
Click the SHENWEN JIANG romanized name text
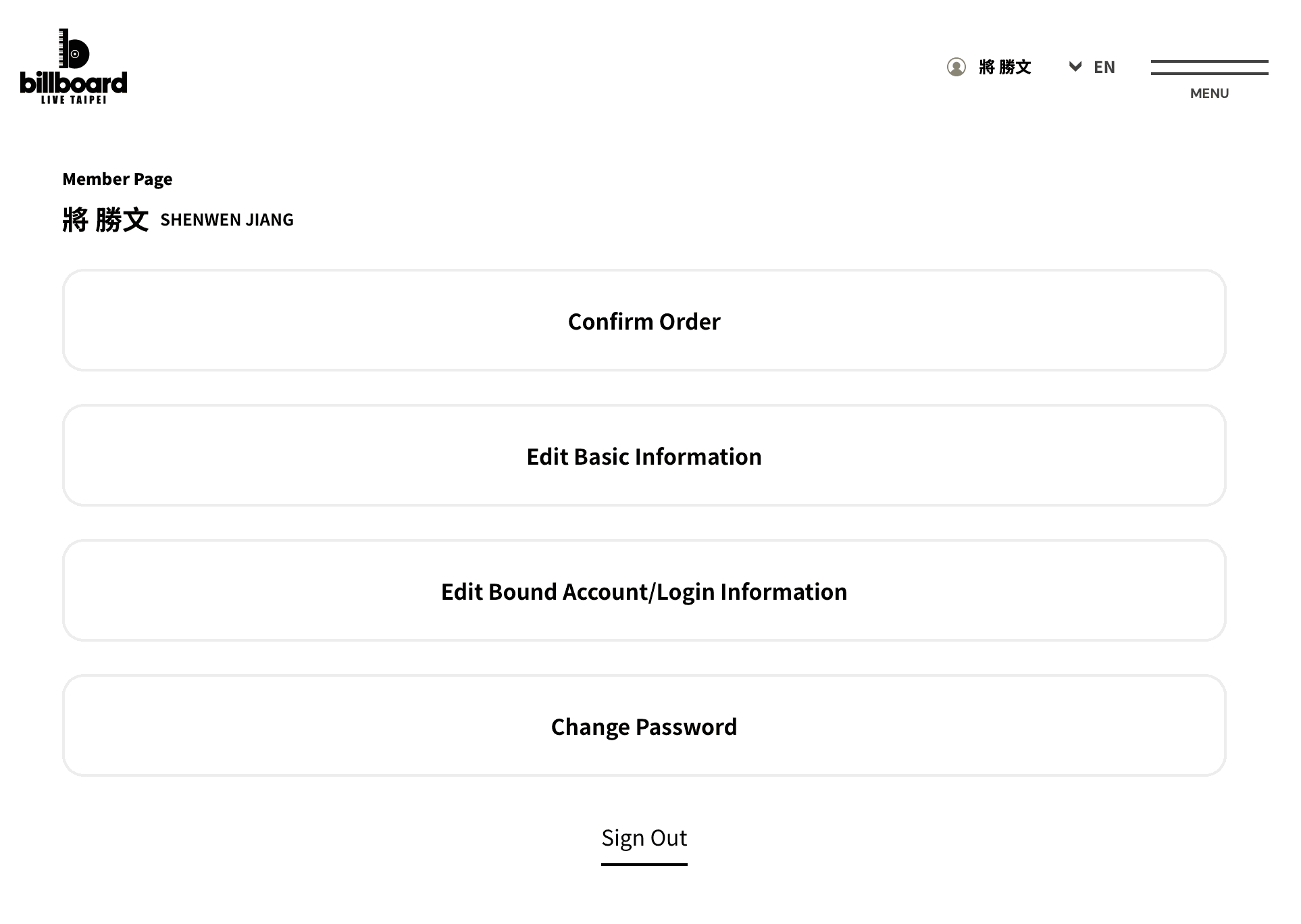tap(227, 220)
